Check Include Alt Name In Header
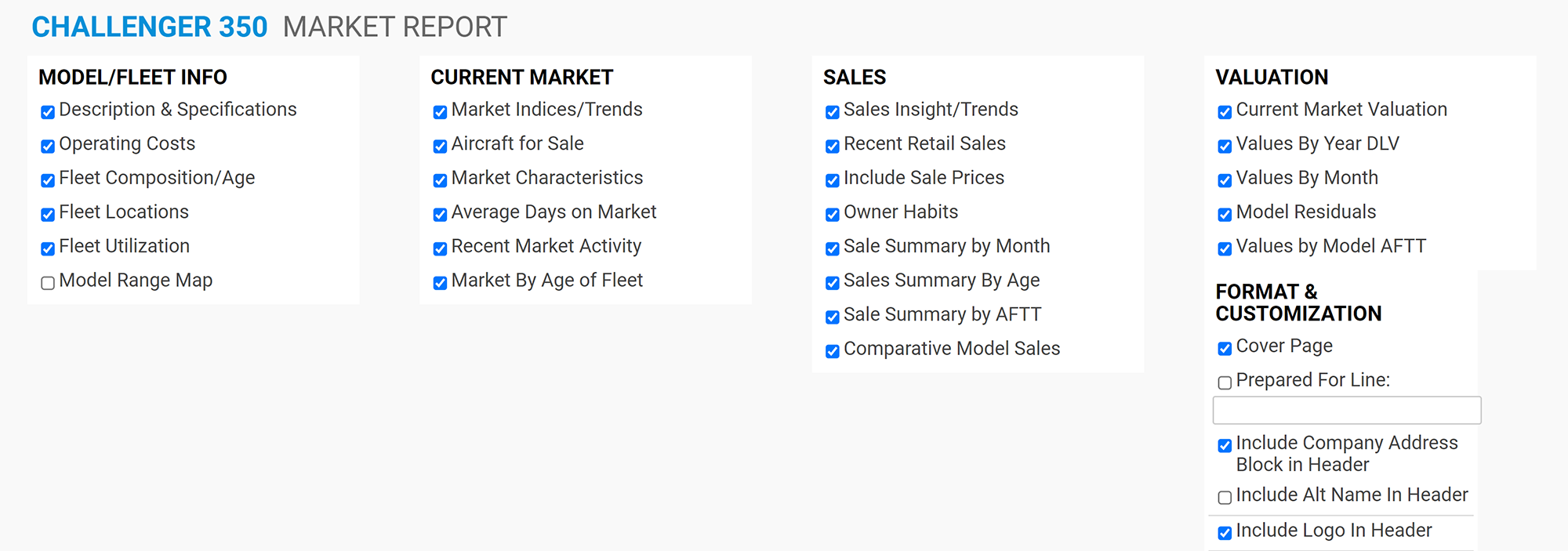This screenshot has width=1568, height=551. pyautogui.click(x=1225, y=498)
